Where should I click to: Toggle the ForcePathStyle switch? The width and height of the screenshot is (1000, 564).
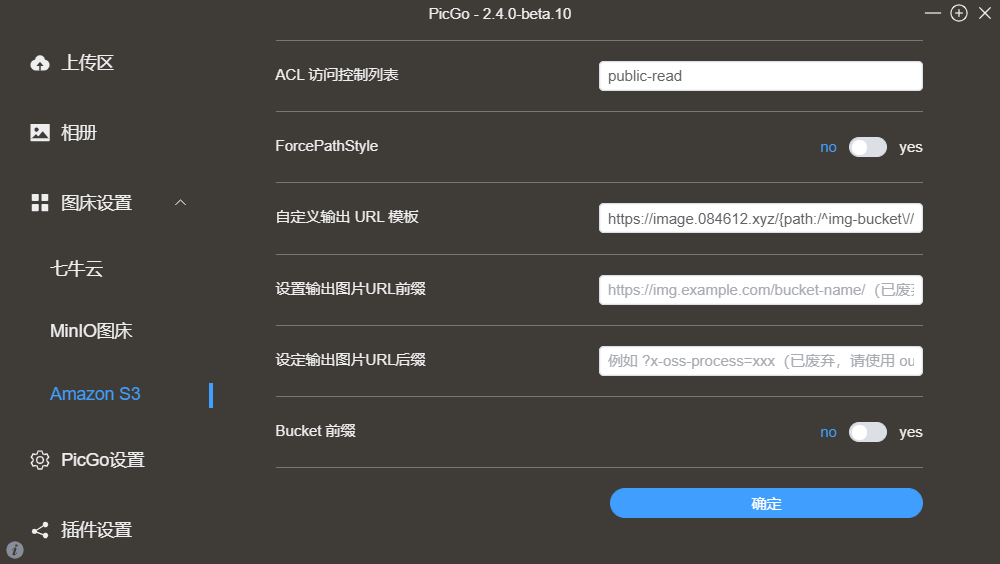867,147
